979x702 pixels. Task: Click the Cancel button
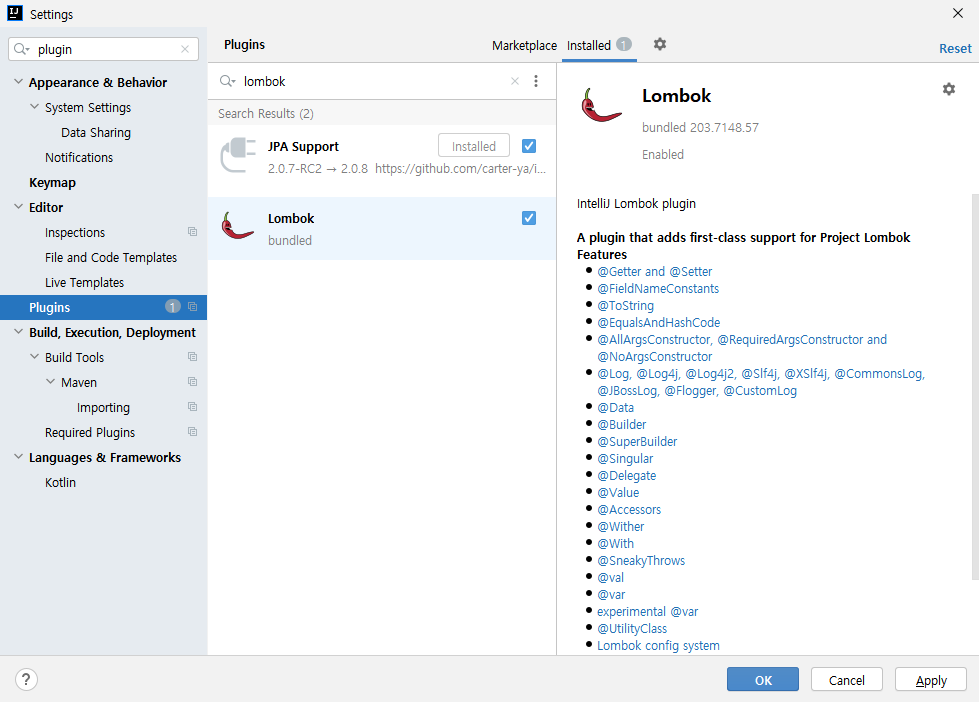point(847,680)
